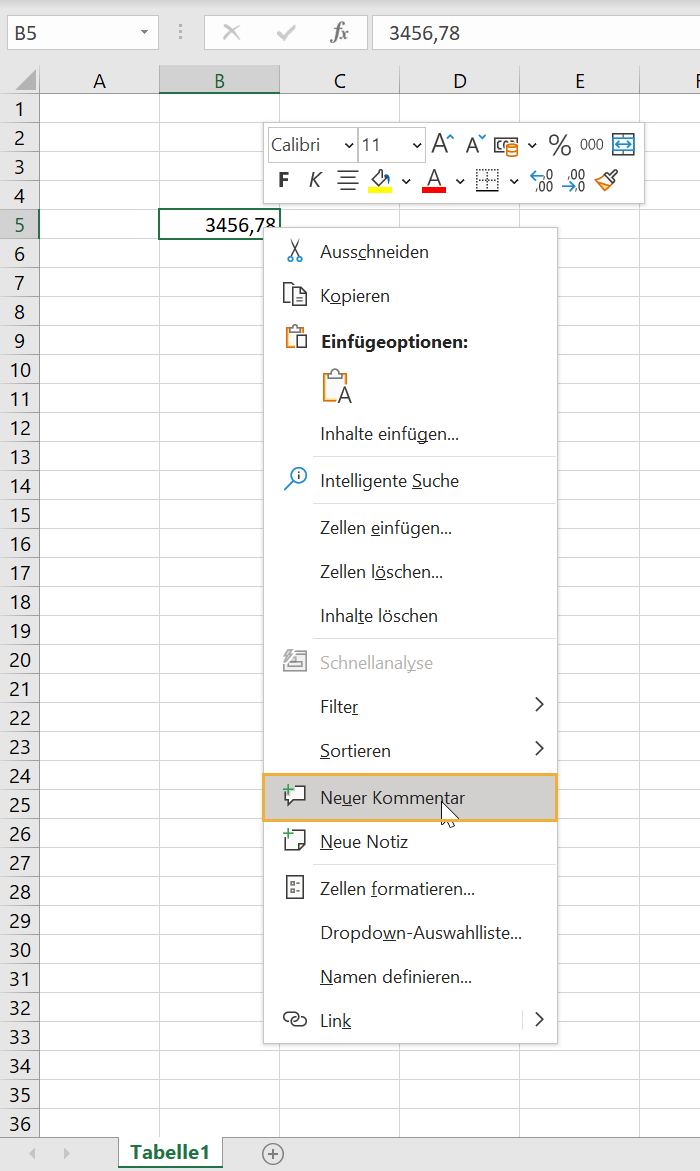Choose Namen definieren... entry
This screenshot has width=700, height=1171.
410,977
